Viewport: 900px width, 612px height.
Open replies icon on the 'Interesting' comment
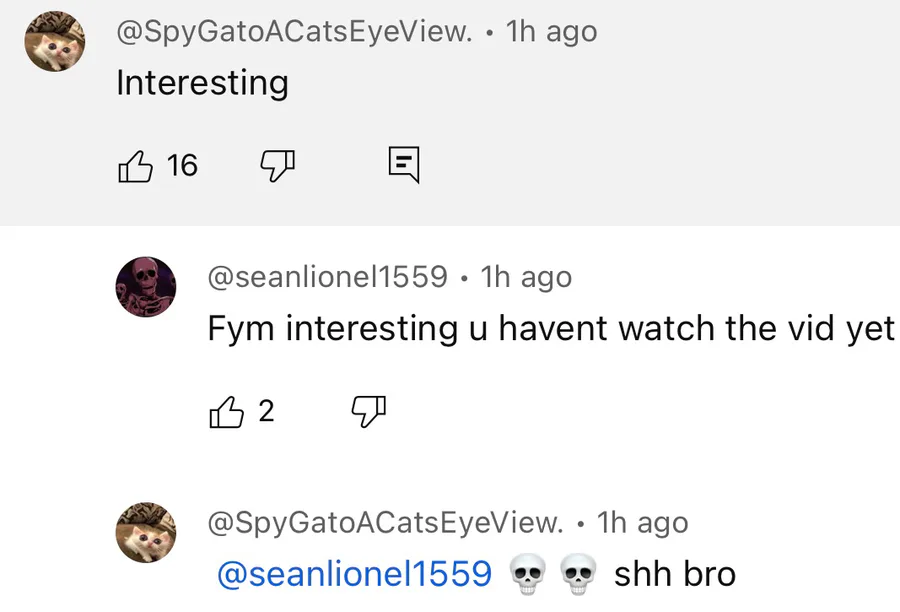tap(403, 165)
